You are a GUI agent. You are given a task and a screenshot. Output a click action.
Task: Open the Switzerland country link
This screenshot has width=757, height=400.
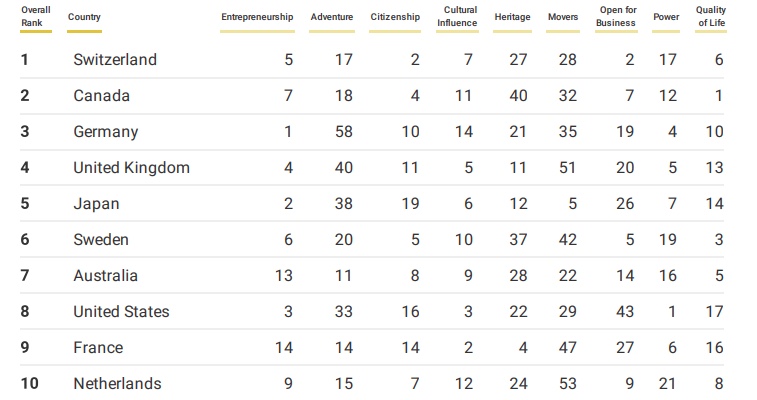pos(115,60)
